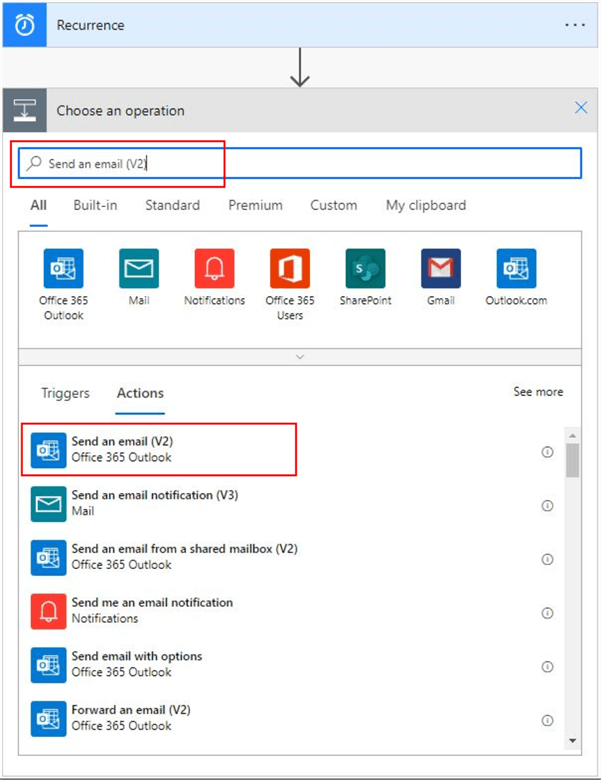Image resolution: width=601 pixels, height=780 pixels.
Task: Select the Notifications connector icon
Action: (x=214, y=269)
